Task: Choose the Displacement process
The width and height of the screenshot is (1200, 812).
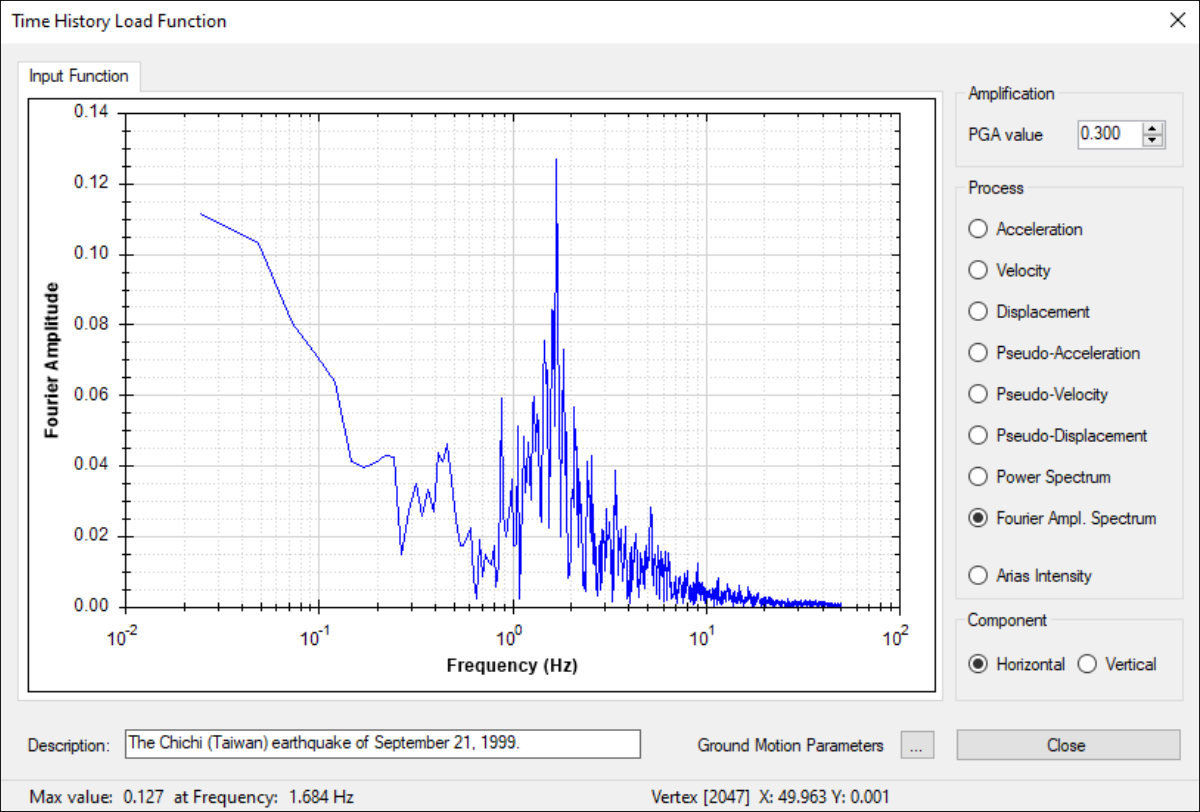Action: [1029, 312]
